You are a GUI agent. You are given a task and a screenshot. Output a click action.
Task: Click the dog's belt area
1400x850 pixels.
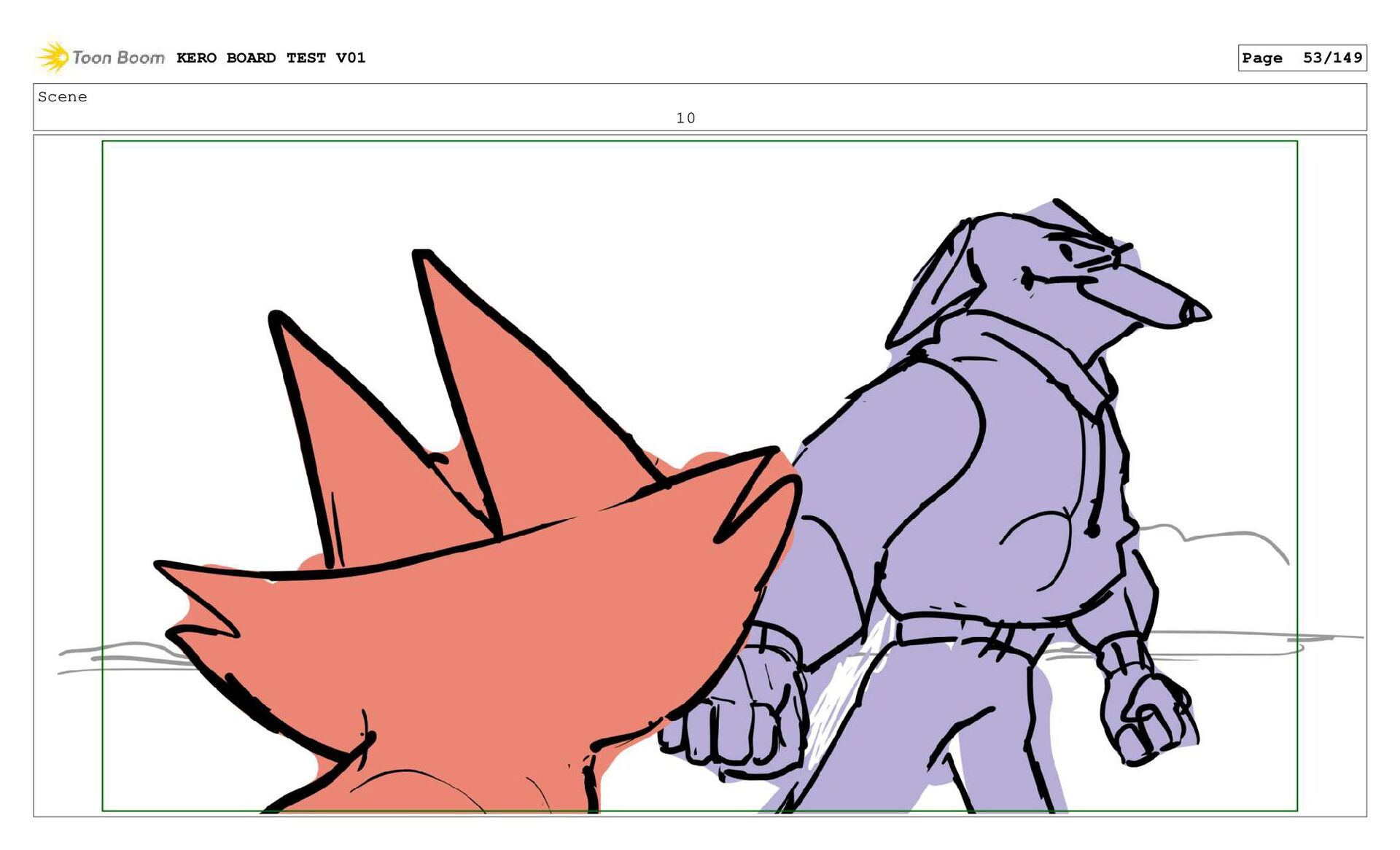(948, 628)
